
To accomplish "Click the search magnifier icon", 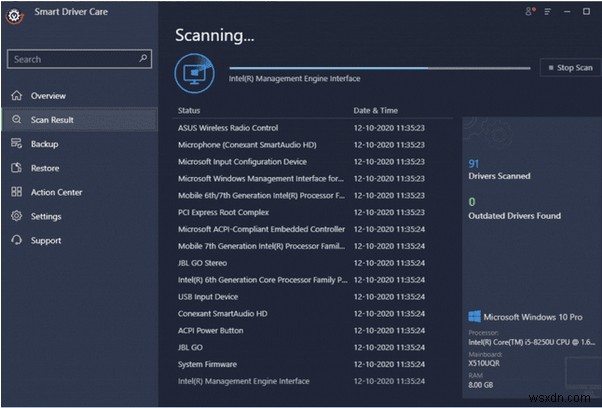I will coord(143,58).
